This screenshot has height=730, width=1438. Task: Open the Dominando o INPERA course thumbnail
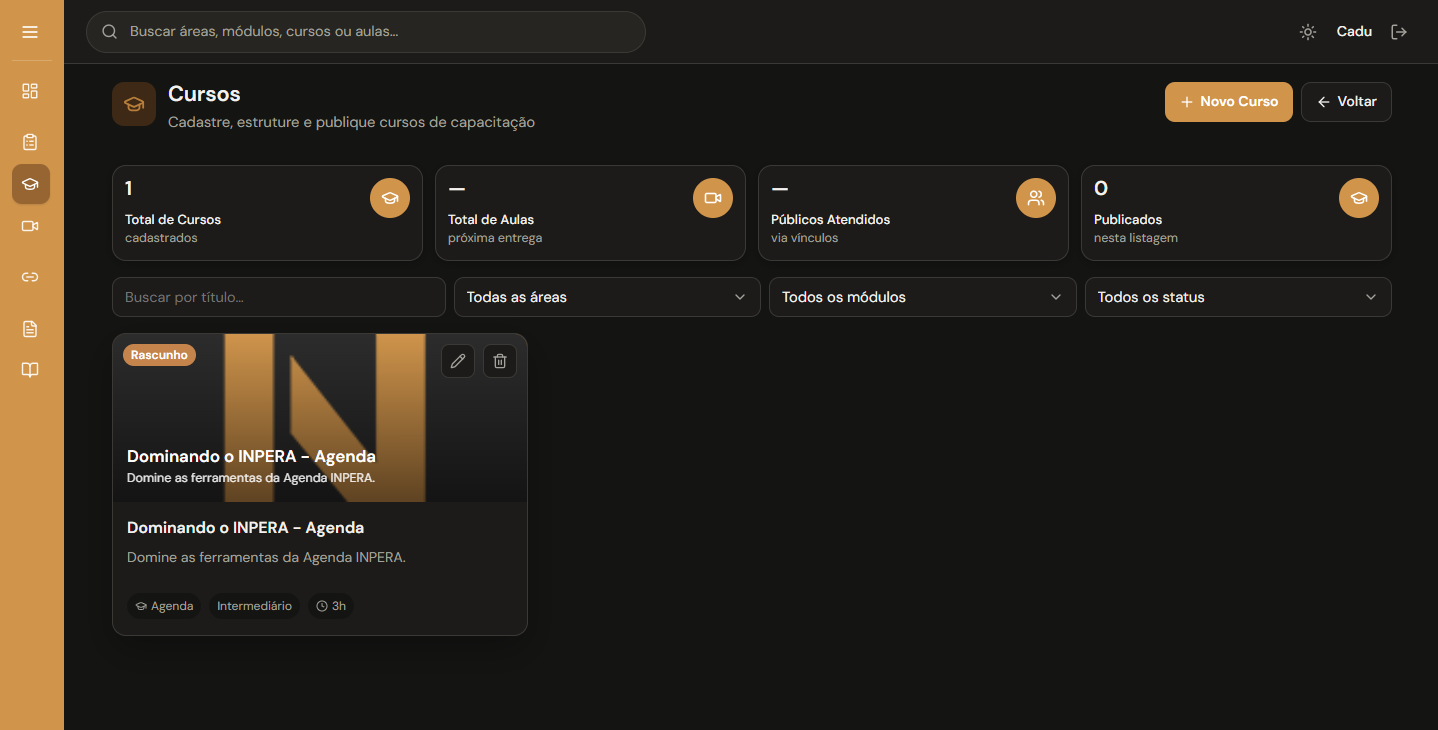click(x=320, y=418)
